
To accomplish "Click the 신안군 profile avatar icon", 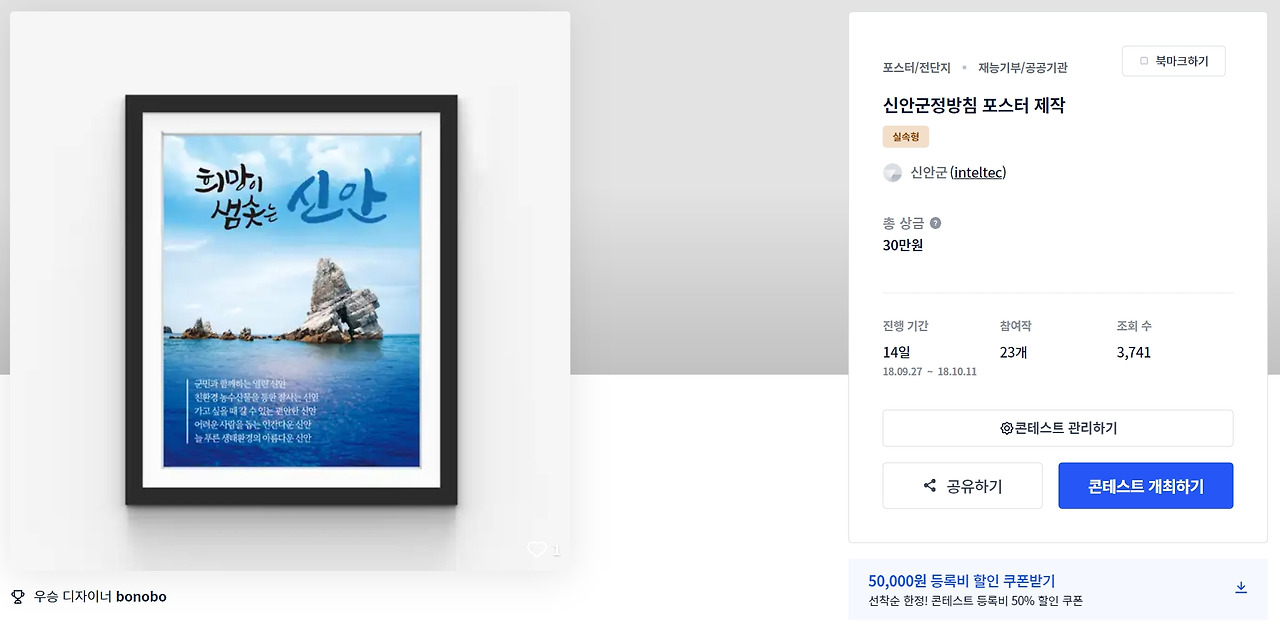I will (x=892, y=173).
